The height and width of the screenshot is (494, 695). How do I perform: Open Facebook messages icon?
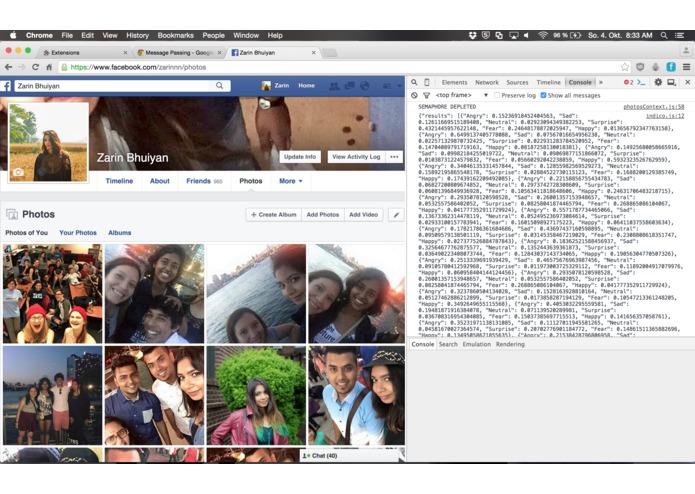(x=350, y=86)
